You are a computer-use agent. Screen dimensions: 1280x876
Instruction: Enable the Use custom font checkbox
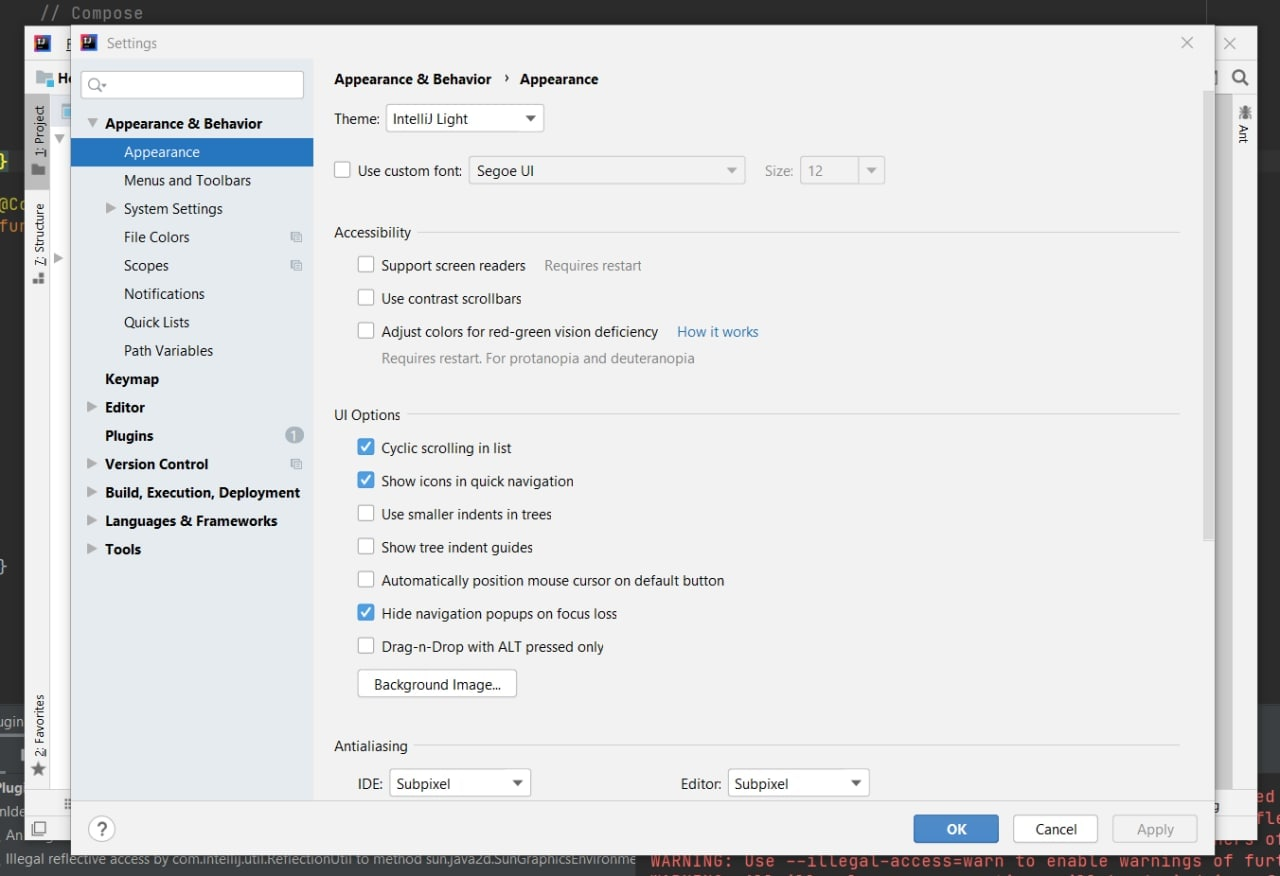[342, 170]
